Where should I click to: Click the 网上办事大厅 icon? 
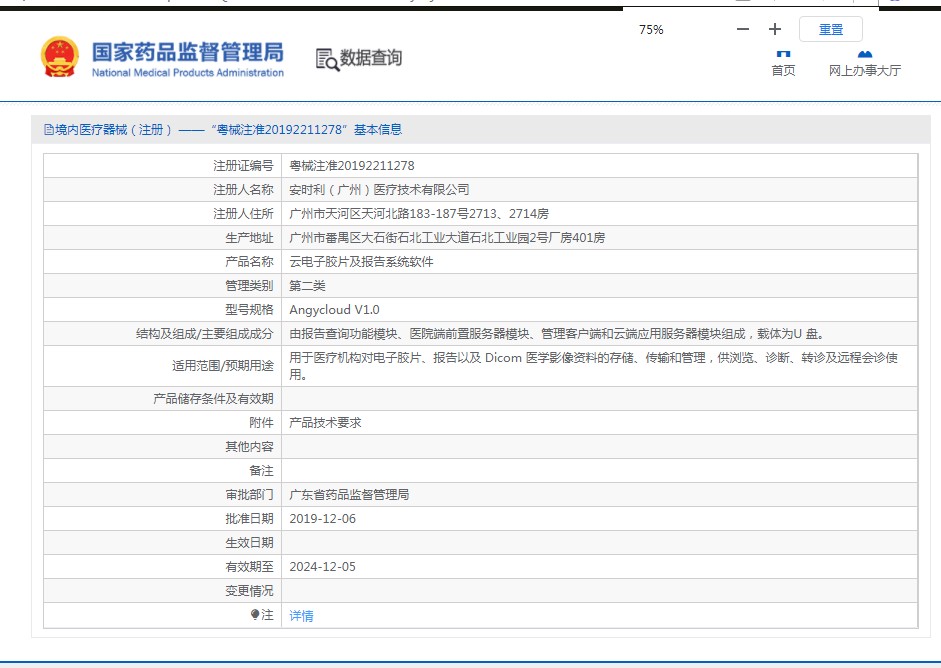tap(865, 53)
